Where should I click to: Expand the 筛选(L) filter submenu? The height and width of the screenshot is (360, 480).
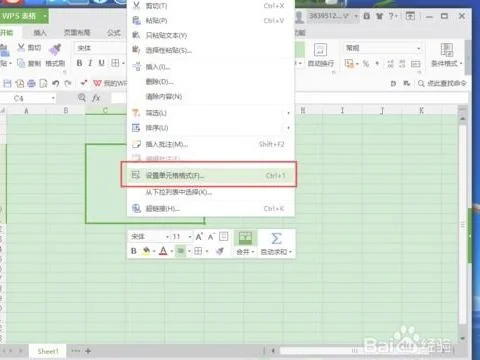(x=211, y=113)
